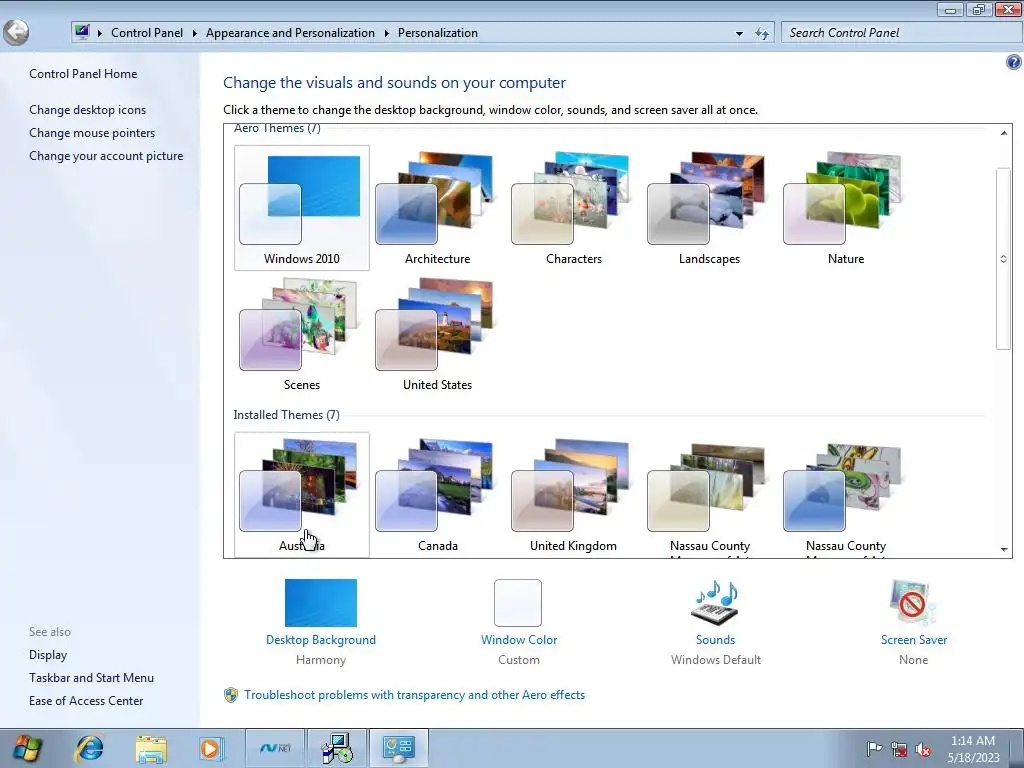
Task: Open Change your account picture
Action: [x=106, y=155]
